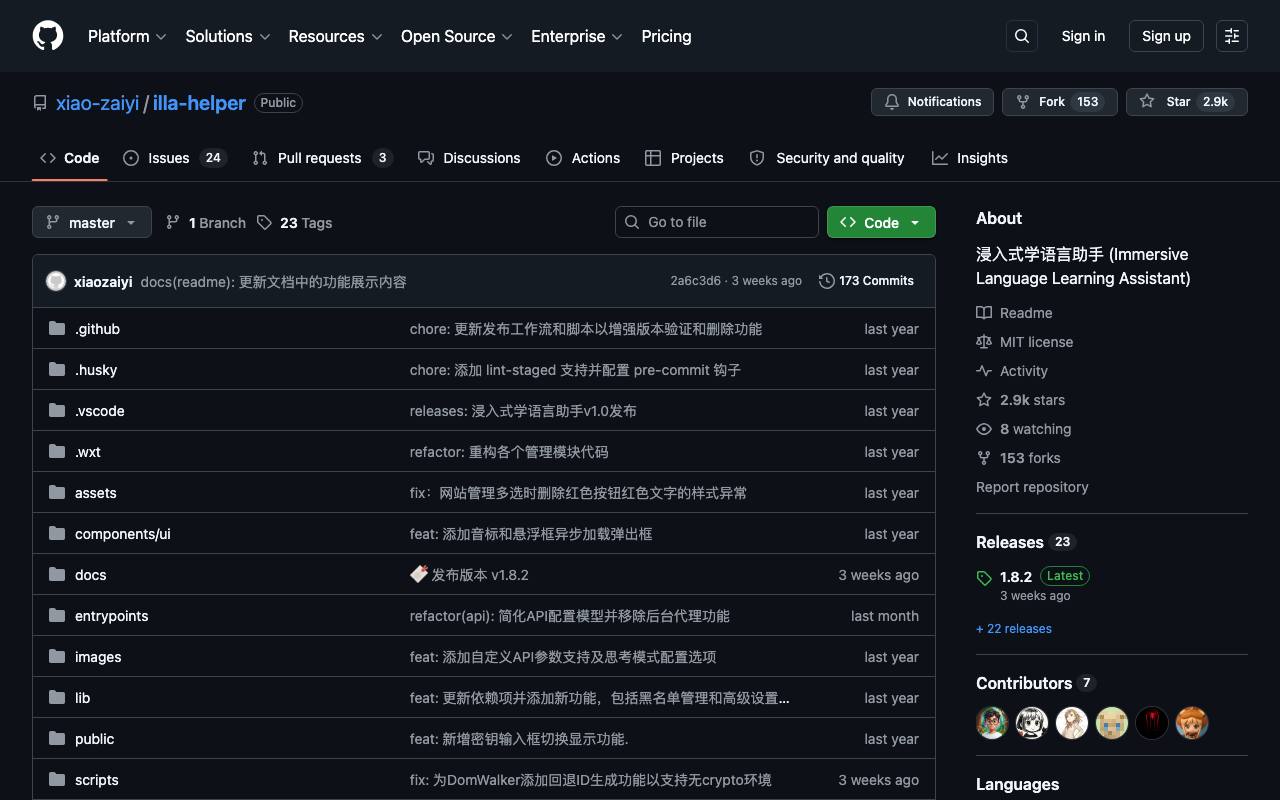Click the history clock icon by Commits
Screen dimensions: 1280x800
(827, 281)
